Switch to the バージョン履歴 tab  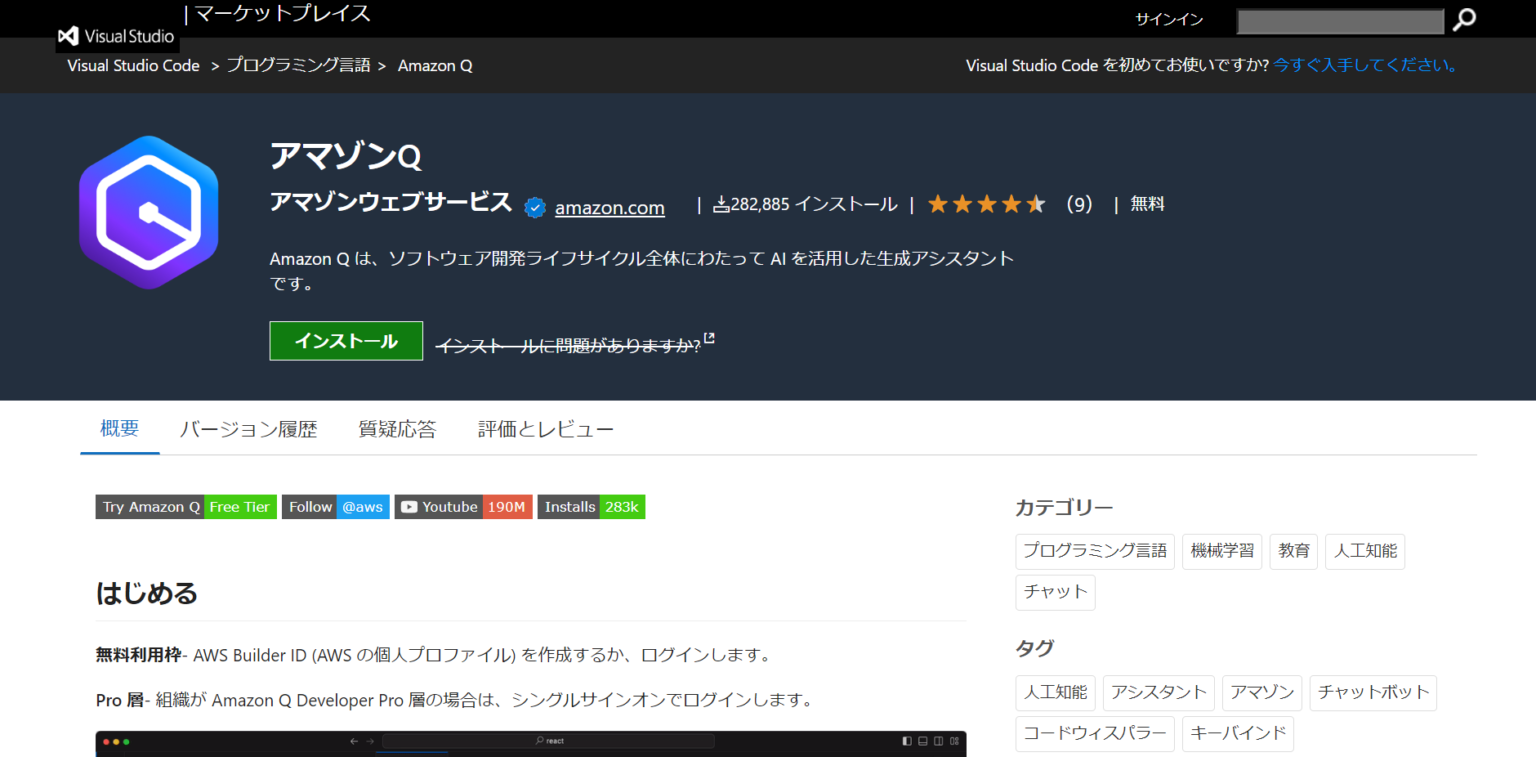[x=248, y=428]
